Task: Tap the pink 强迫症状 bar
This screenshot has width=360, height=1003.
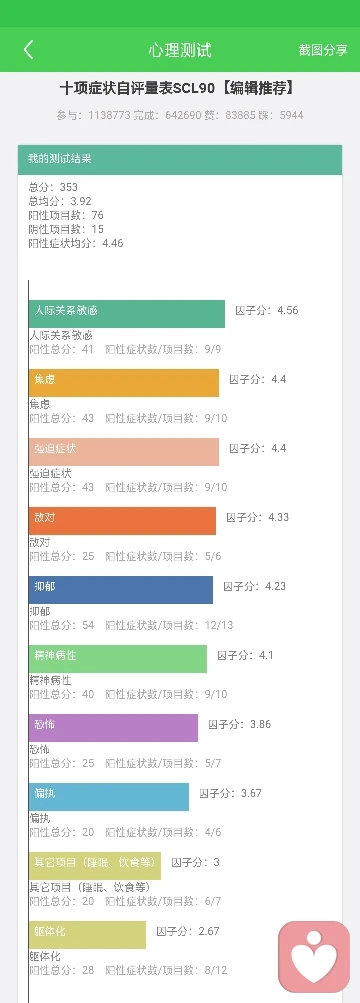Action: pyautogui.click(x=123, y=452)
